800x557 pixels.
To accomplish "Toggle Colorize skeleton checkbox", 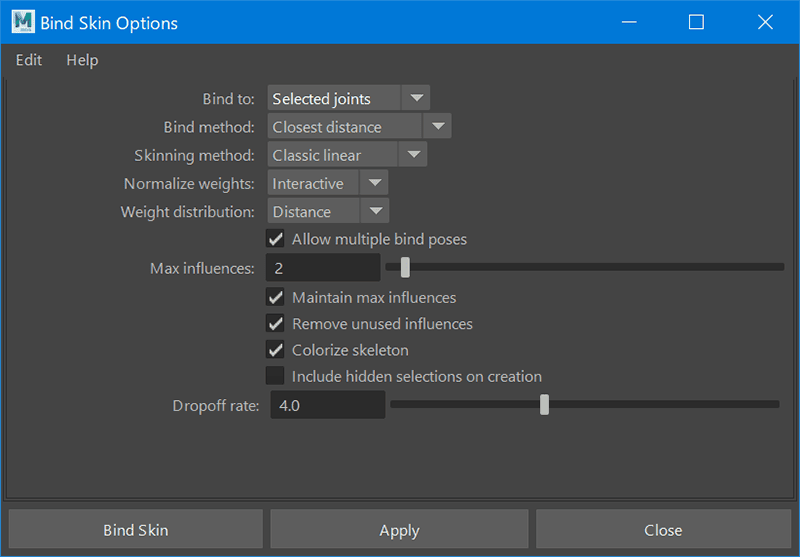I will (276, 350).
